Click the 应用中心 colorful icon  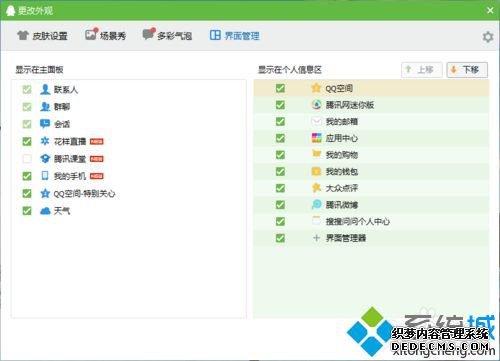coord(316,138)
